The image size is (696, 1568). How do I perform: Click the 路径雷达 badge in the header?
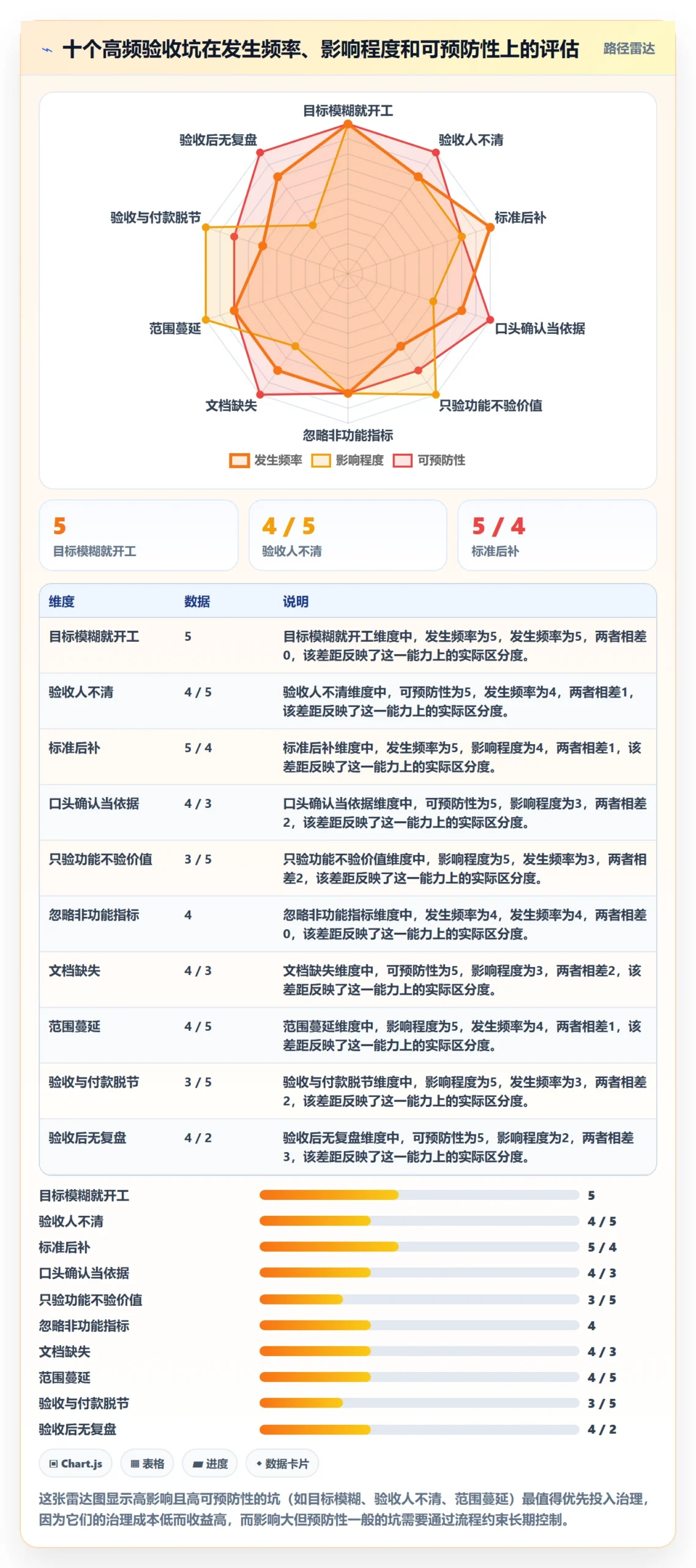pos(629,48)
